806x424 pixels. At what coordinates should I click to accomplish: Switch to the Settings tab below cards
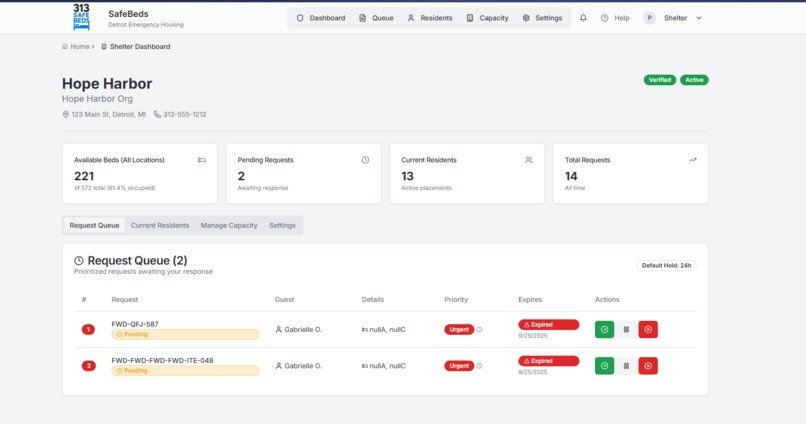tap(282, 225)
